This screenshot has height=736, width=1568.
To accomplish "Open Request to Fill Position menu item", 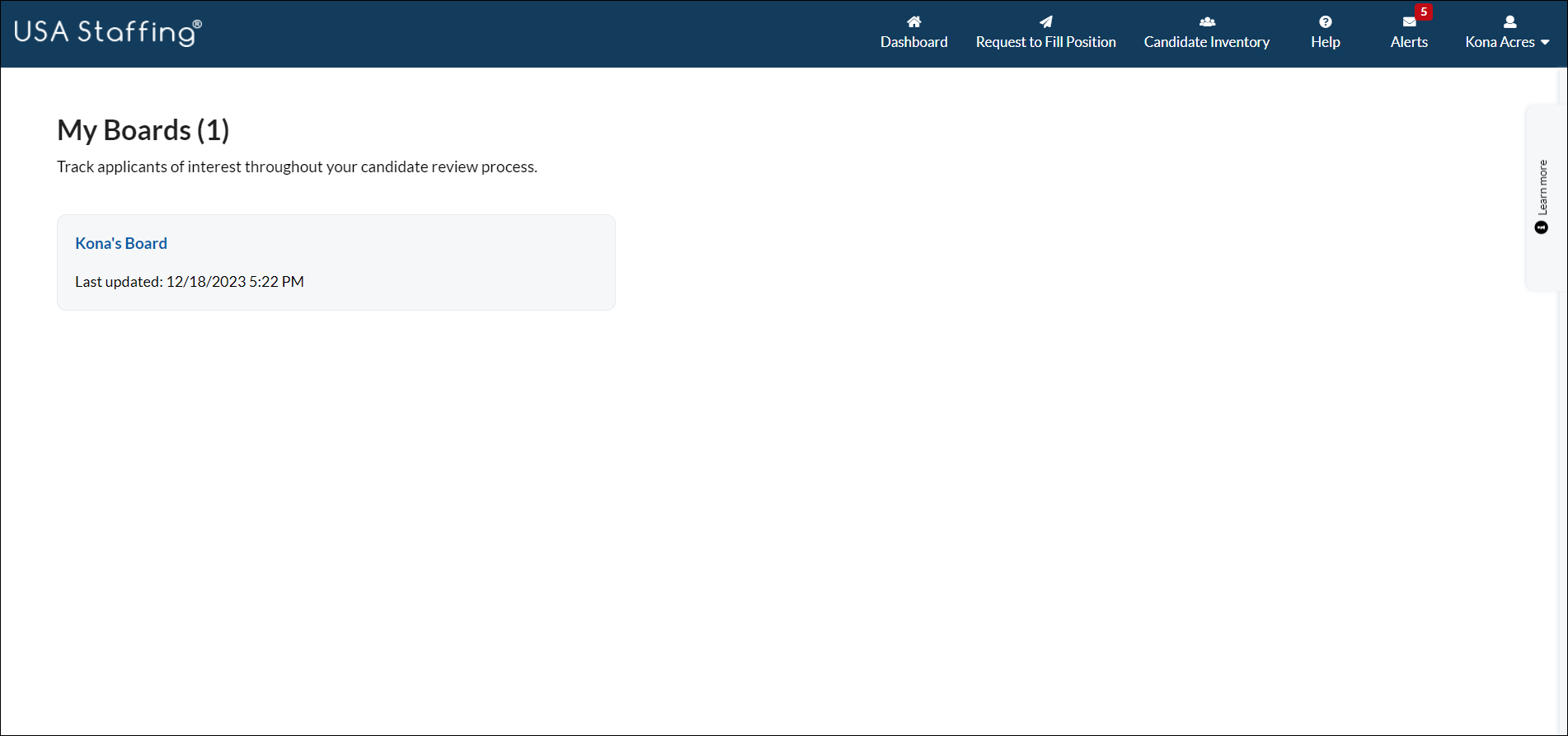I will [x=1045, y=34].
